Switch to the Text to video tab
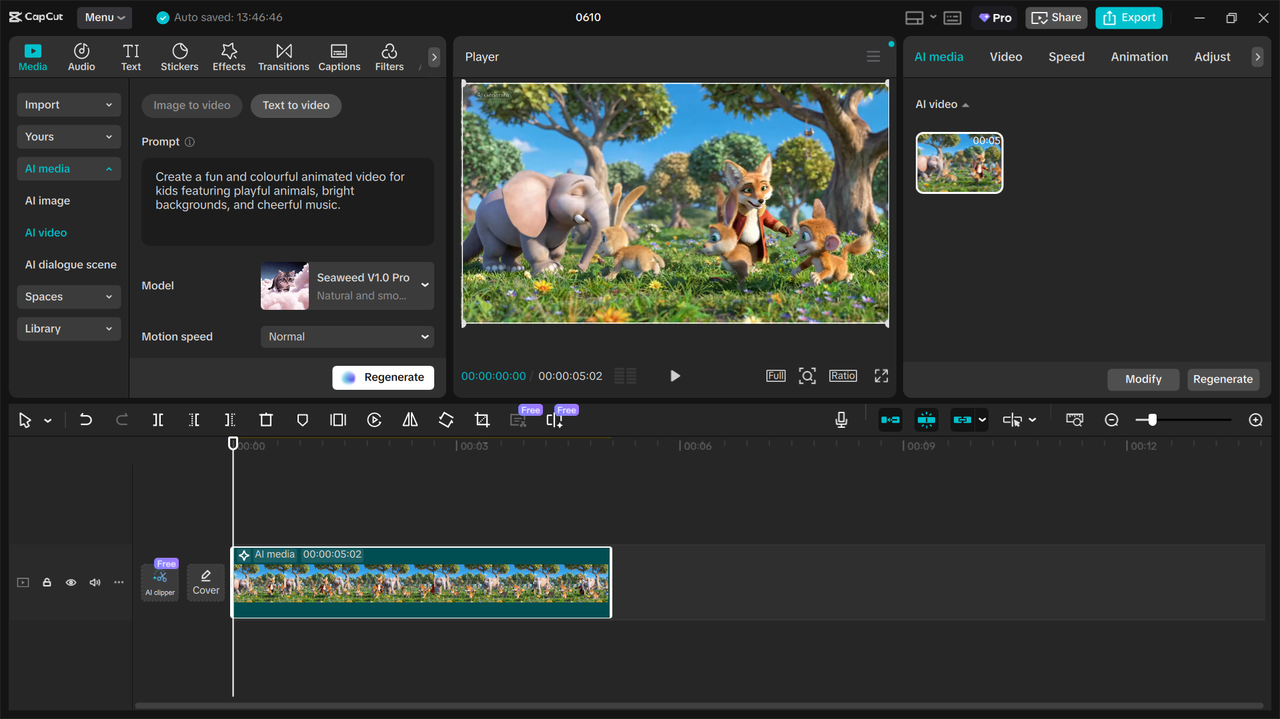This screenshot has width=1280, height=719. [x=295, y=105]
